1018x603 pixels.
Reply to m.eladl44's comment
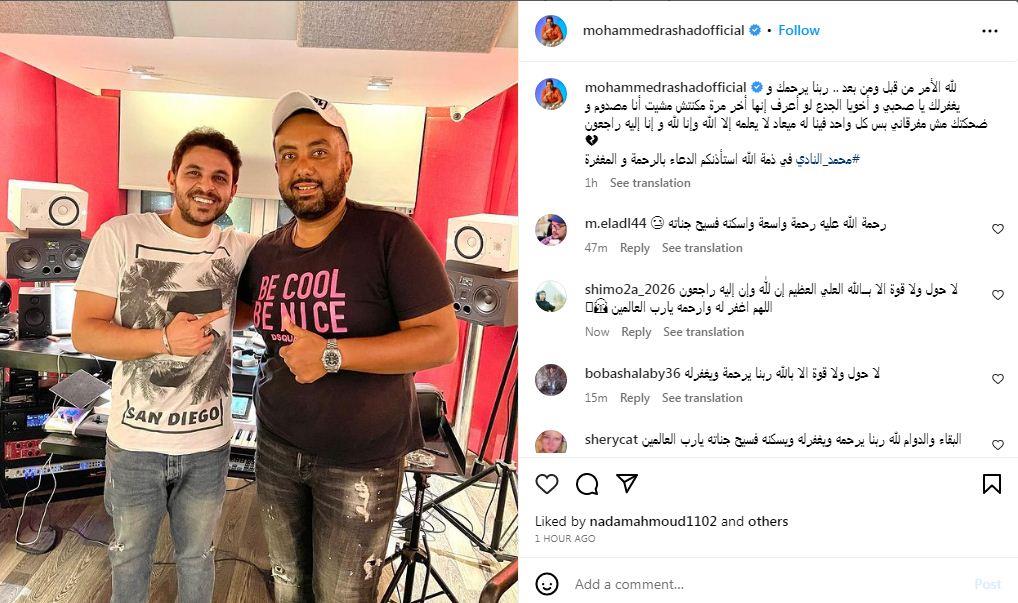(x=634, y=248)
